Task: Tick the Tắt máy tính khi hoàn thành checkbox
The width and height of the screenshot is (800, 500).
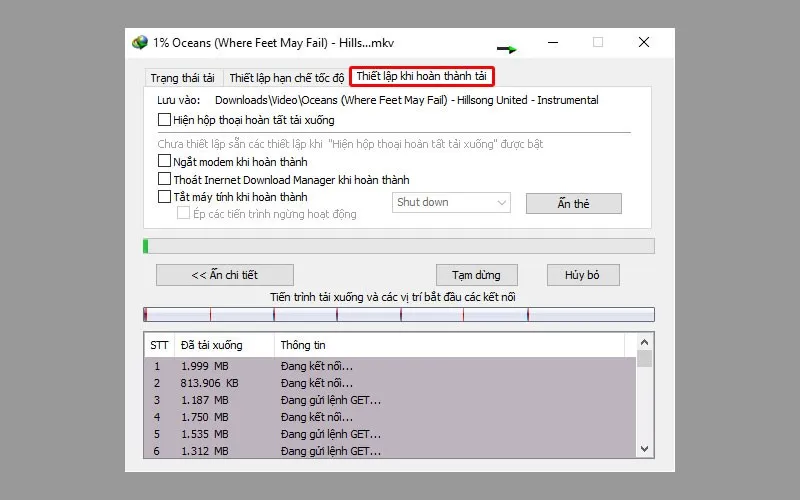Action: tap(165, 197)
